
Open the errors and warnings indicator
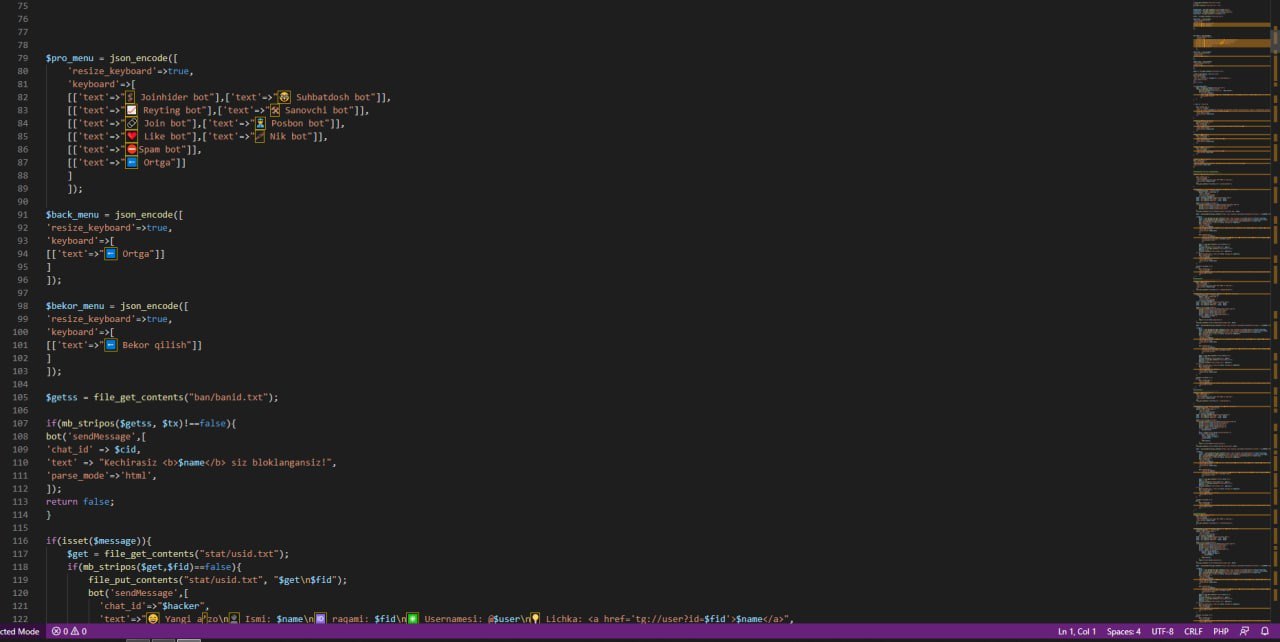pyautogui.click(x=69, y=632)
